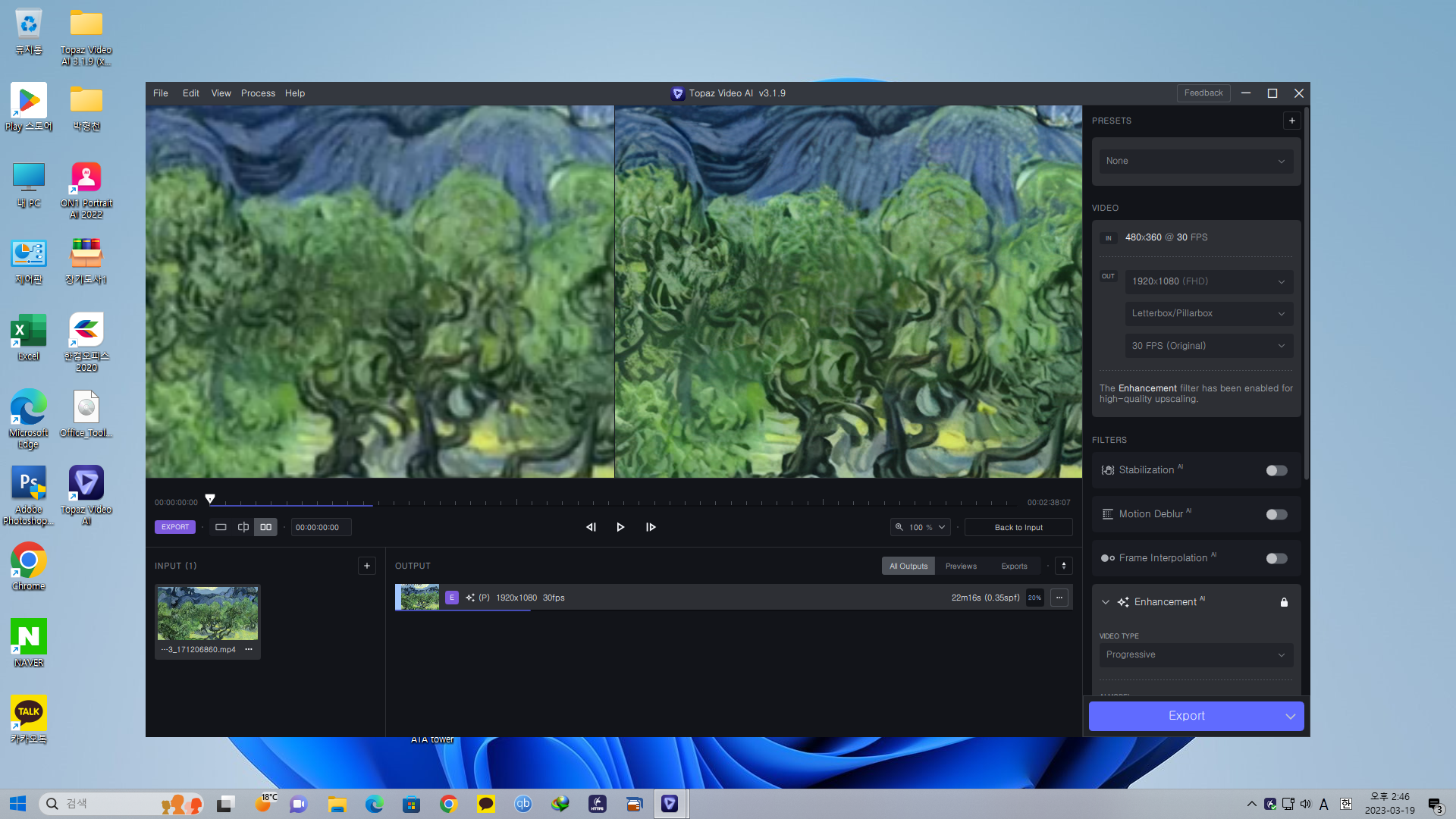Viewport: 1456px width, 819px height.
Task: Step forward one frame
Action: (651, 527)
